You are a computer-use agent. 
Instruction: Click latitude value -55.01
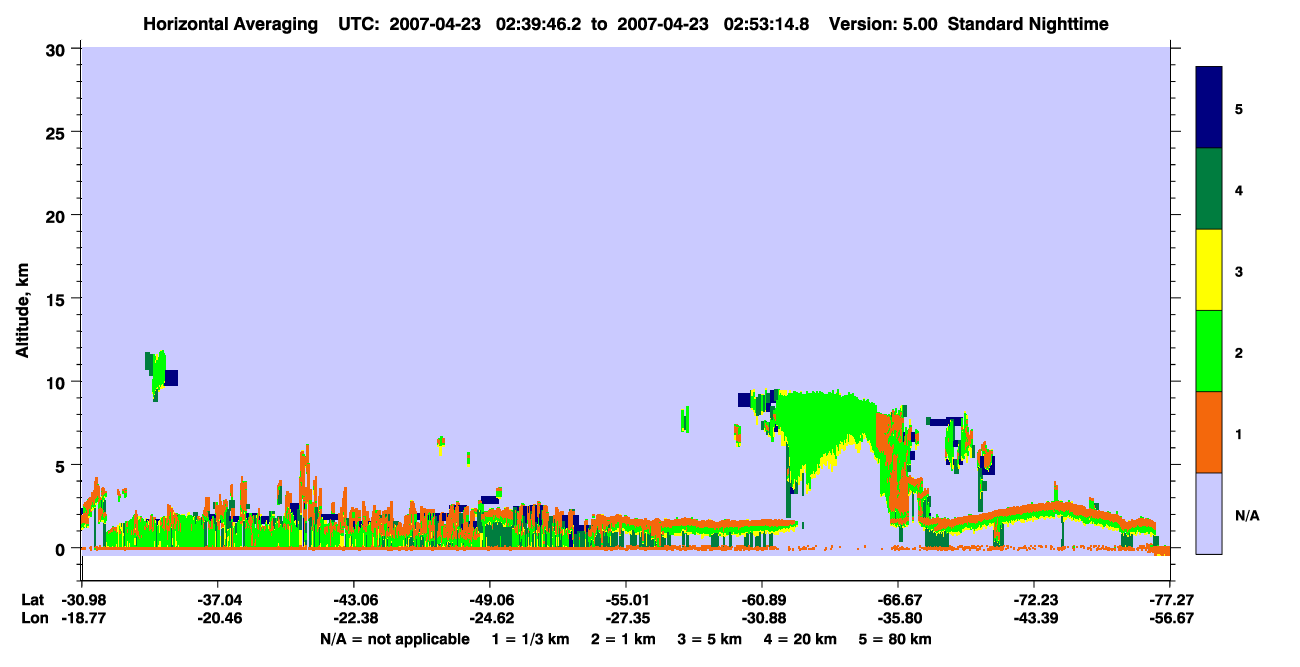tap(625, 600)
